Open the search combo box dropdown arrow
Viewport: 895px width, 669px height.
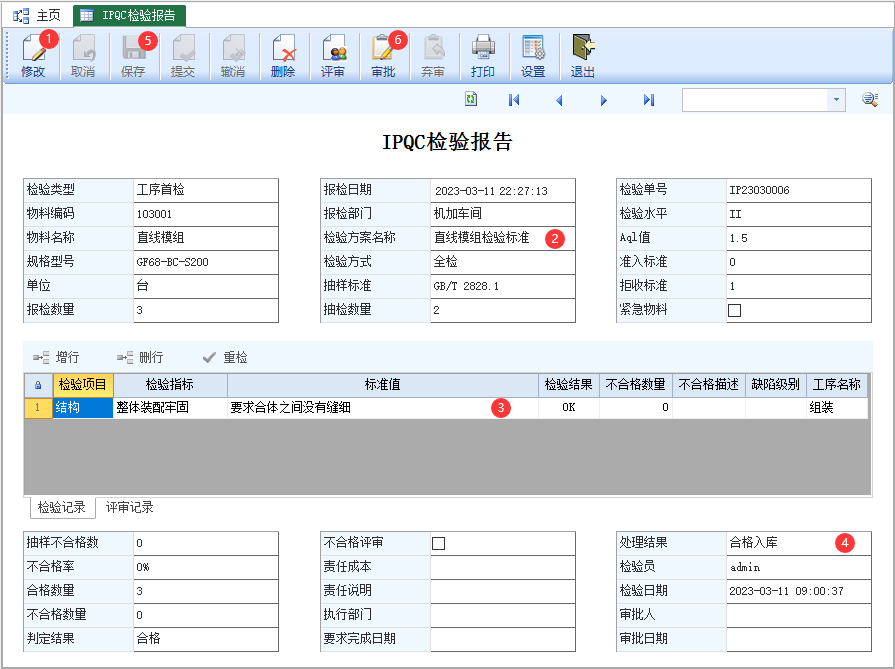pyautogui.click(x=836, y=100)
